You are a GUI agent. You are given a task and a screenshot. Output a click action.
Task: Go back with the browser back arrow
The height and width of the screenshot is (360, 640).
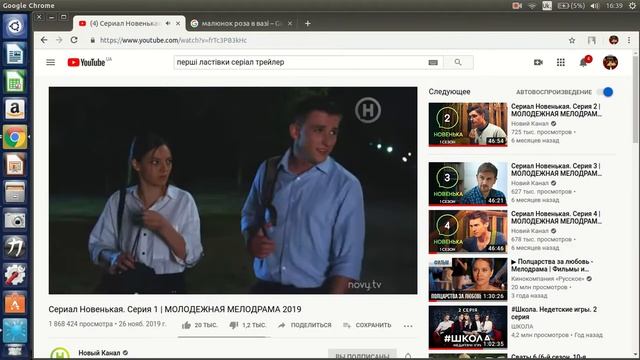click(44, 40)
